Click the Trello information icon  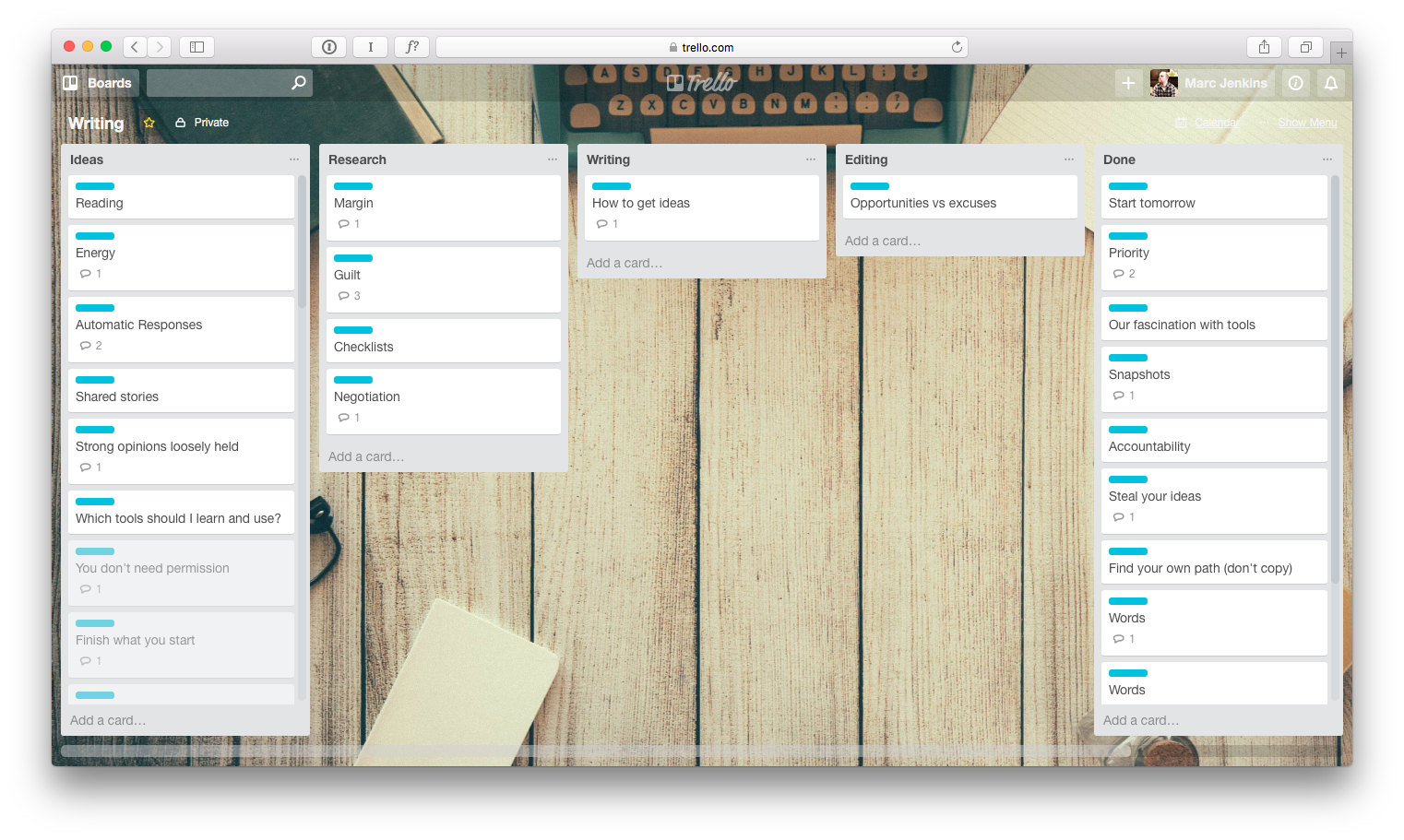coord(1295,83)
